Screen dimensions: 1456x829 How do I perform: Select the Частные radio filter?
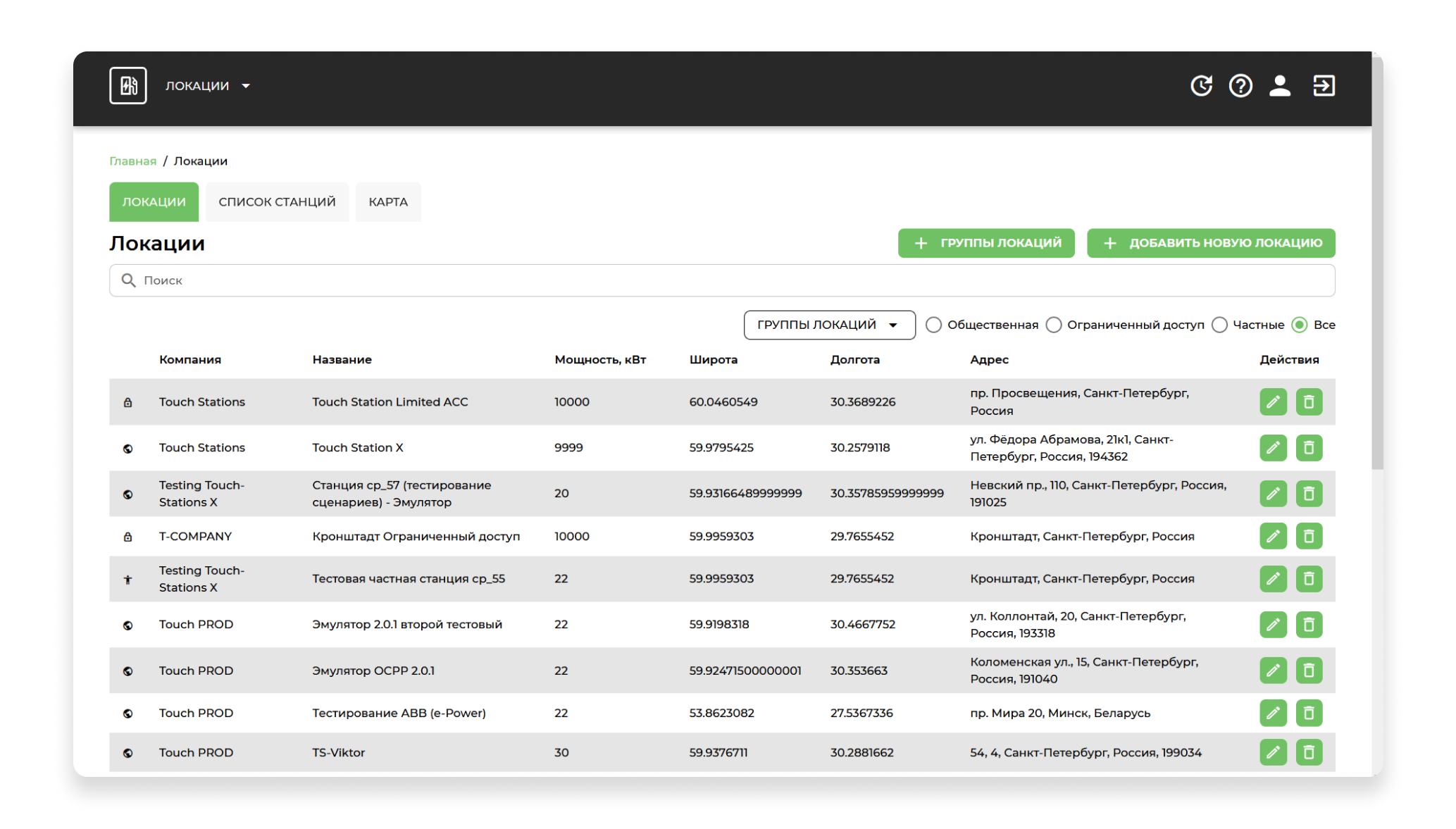[x=1219, y=325]
